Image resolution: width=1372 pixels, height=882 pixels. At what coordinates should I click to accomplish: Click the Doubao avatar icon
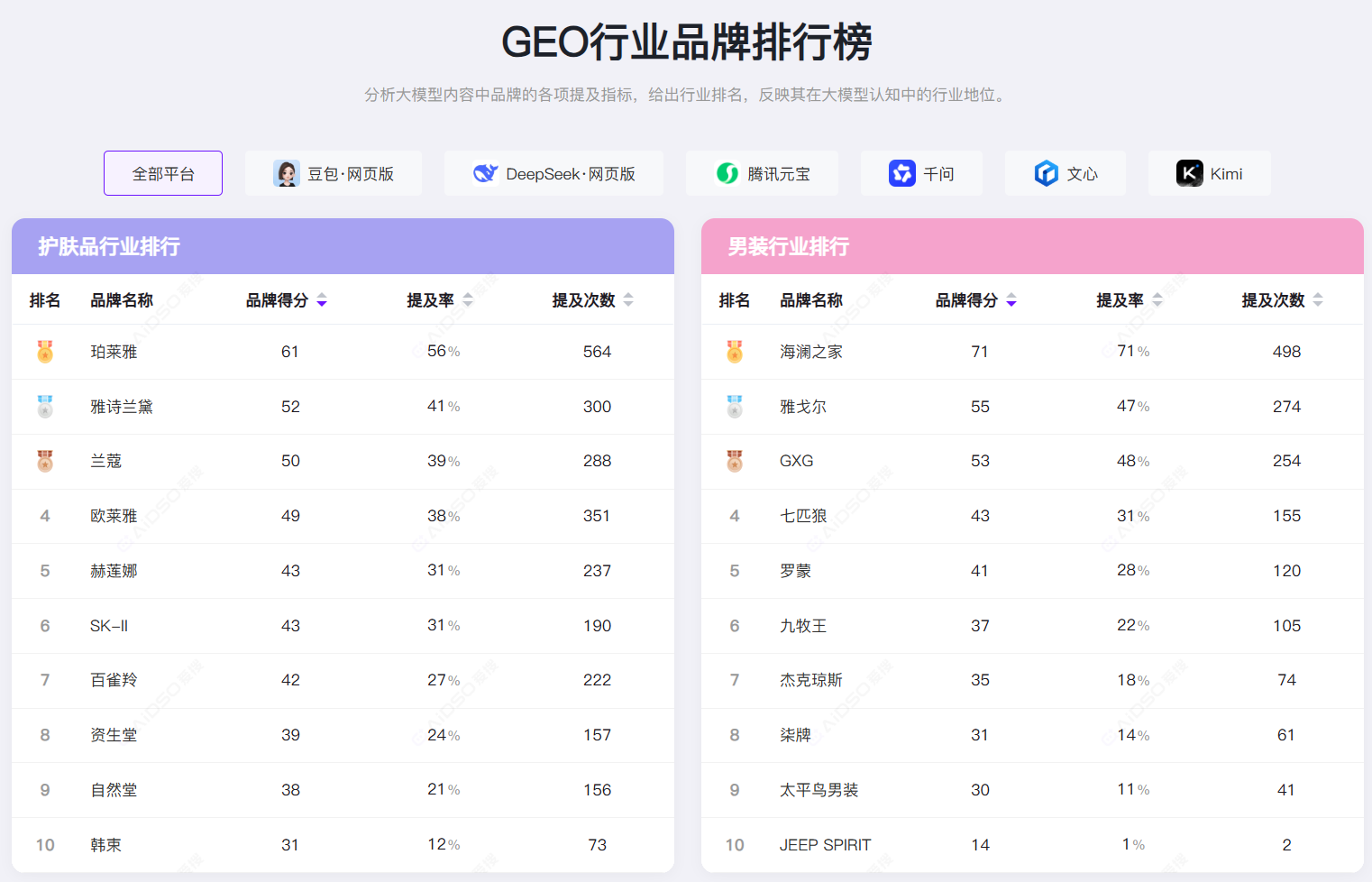point(287,173)
